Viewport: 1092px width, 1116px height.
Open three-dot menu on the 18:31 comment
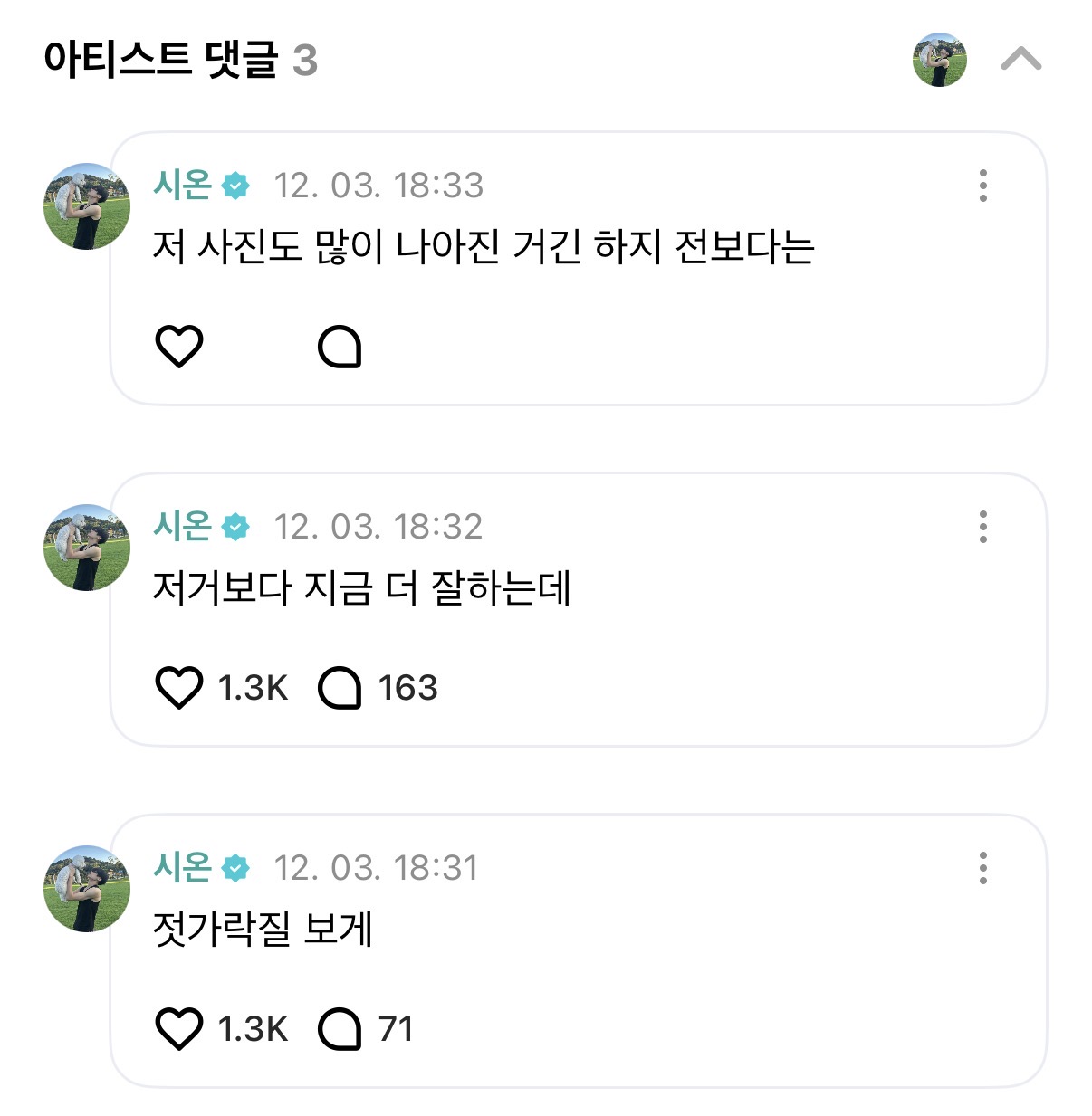982,868
